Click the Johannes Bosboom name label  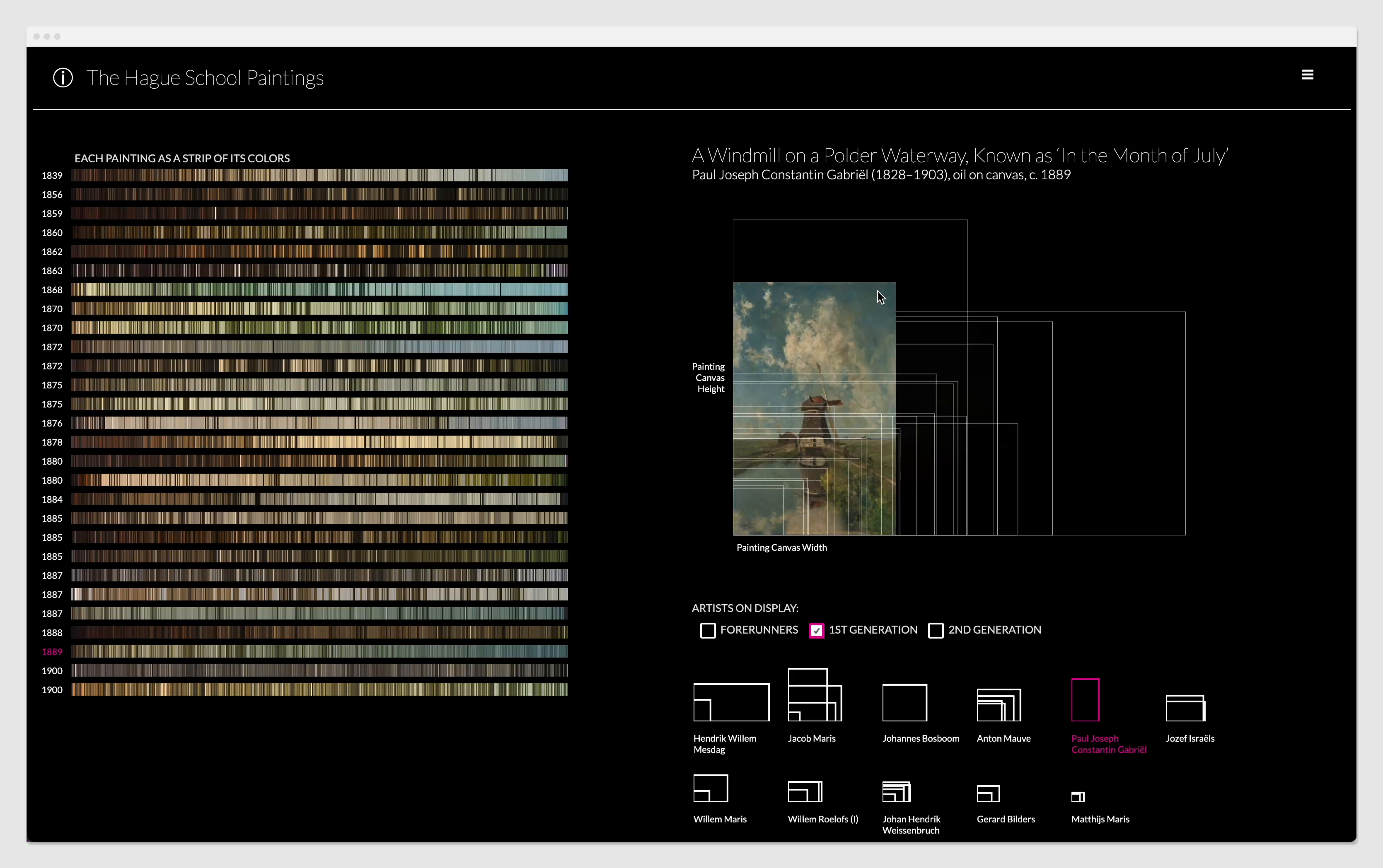point(921,738)
